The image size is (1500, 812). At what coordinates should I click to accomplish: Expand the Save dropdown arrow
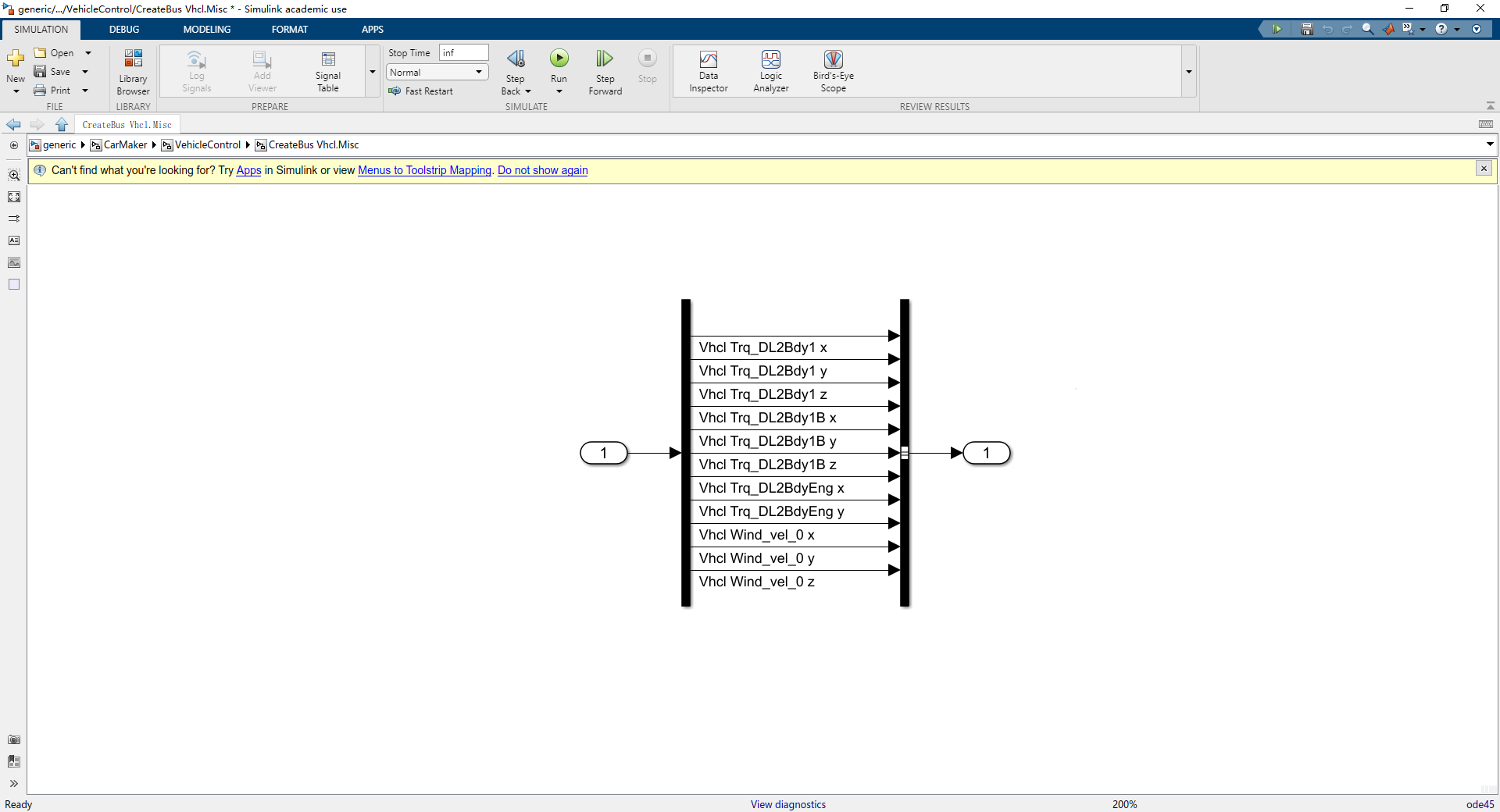tap(85, 72)
